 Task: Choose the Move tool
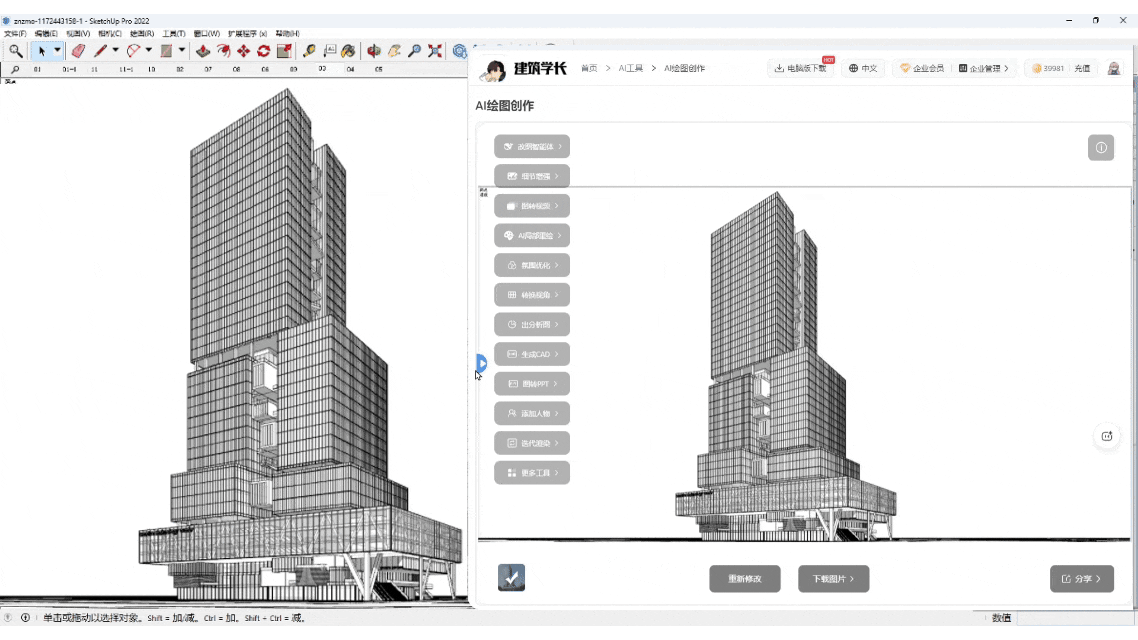point(243,51)
